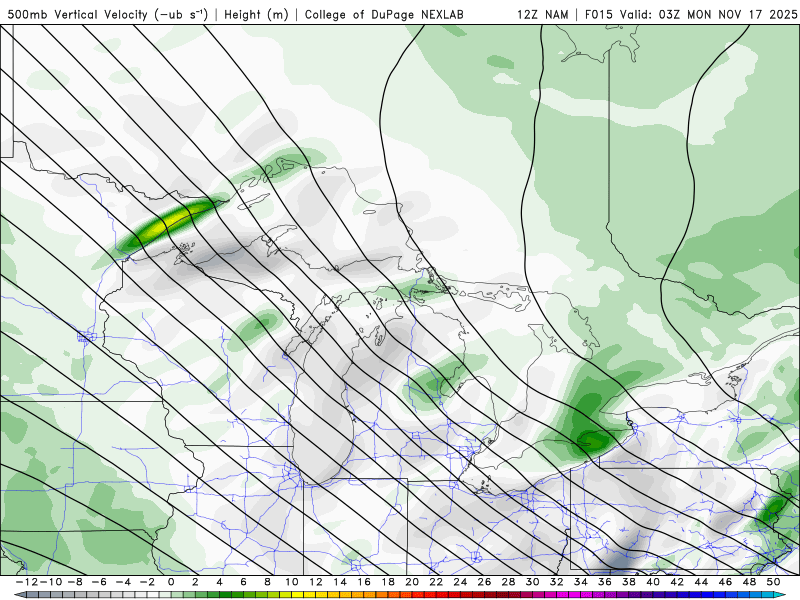The width and height of the screenshot is (800, 600).
Task: Click the "-8" color scale label
Action: [x=74, y=582]
